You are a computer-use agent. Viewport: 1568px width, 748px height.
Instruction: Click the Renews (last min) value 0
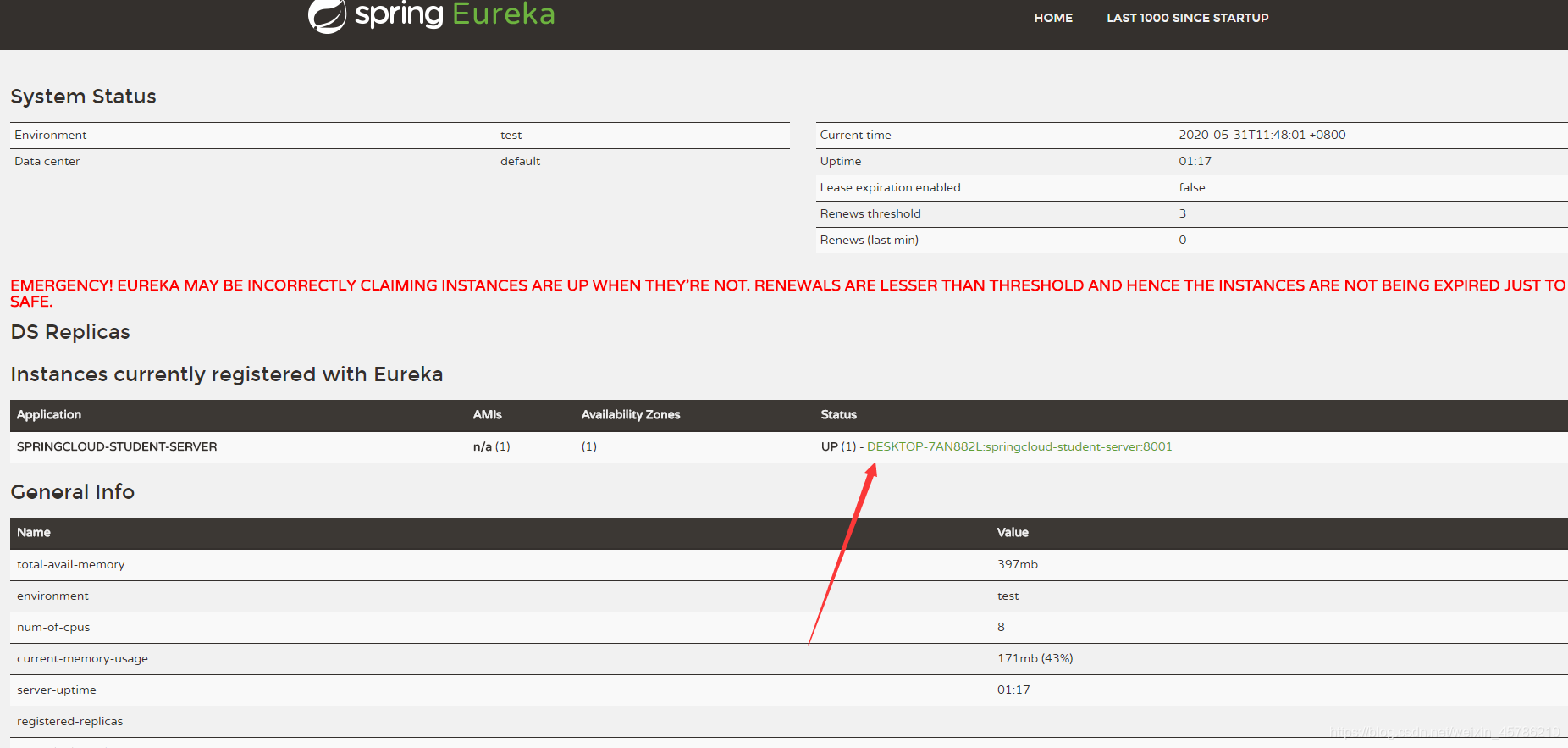tap(1182, 240)
